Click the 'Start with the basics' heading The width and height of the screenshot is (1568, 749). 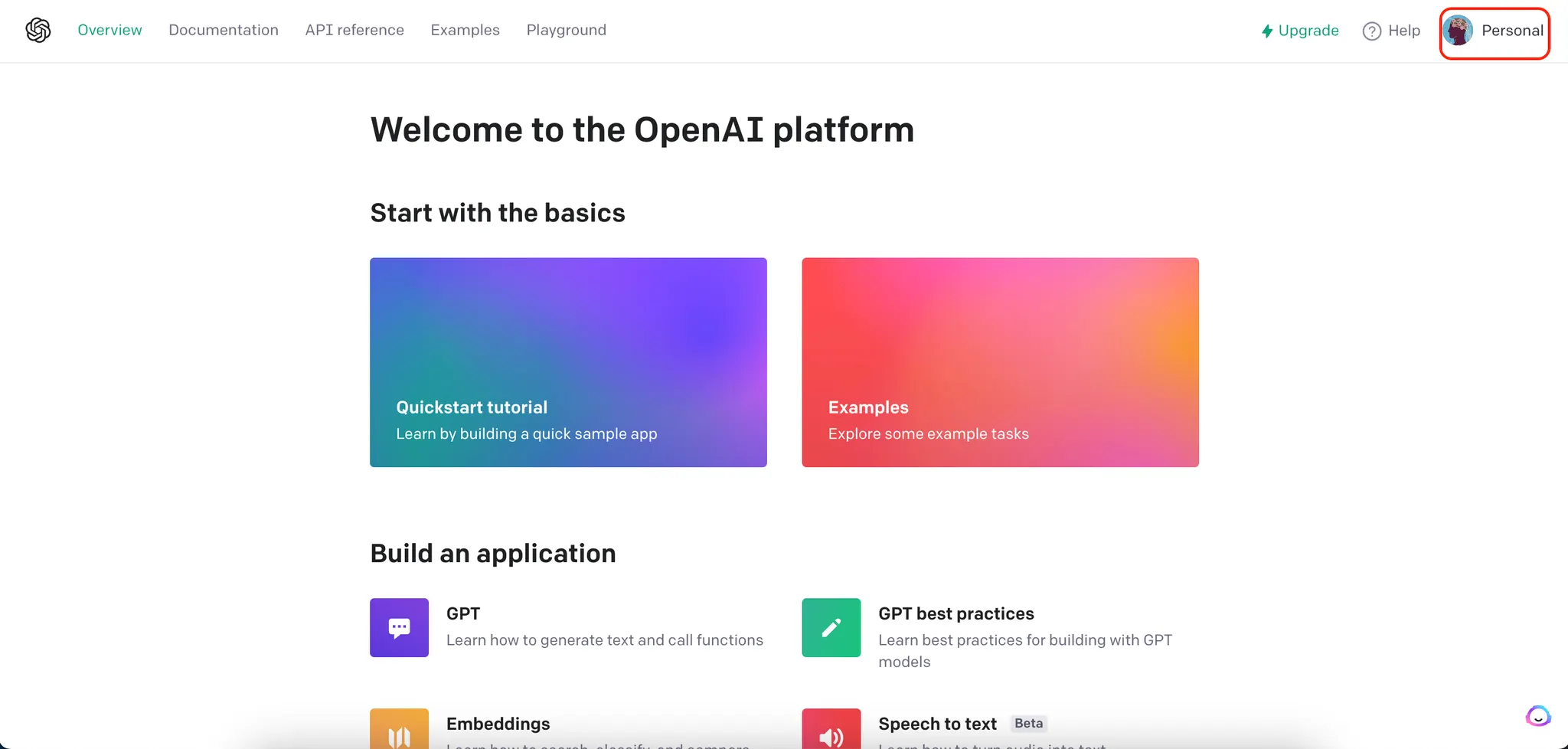[x=498, y=213]
